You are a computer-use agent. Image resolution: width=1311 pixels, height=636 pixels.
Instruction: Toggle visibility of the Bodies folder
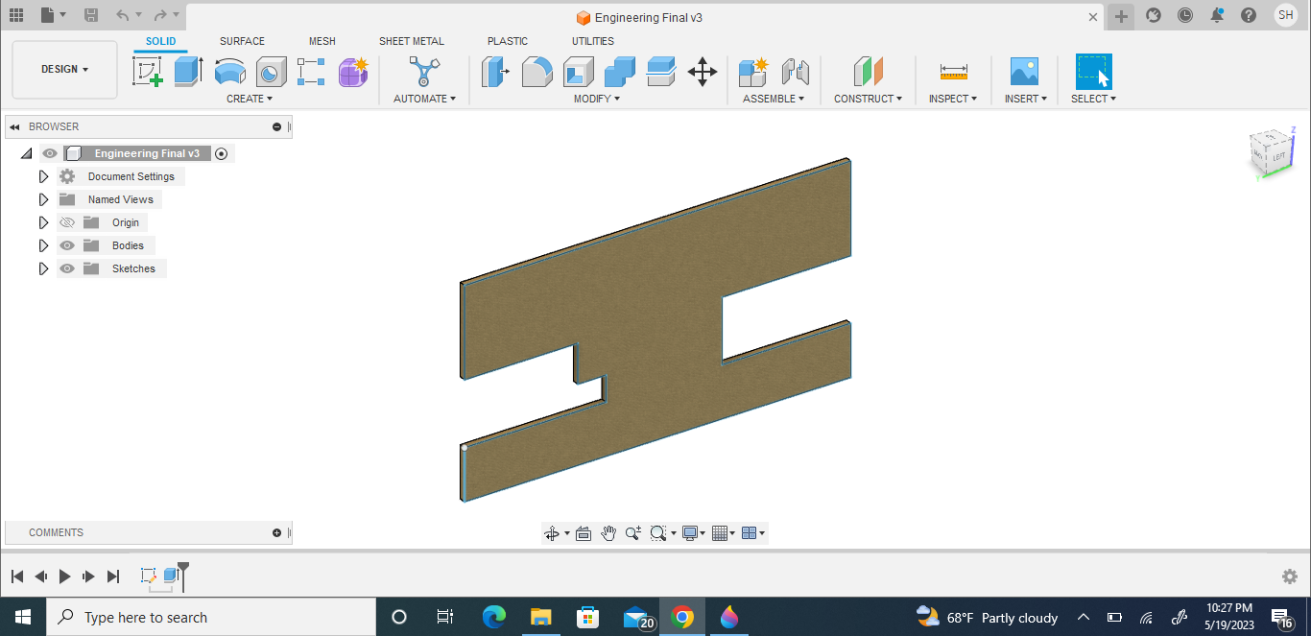tap(66, 245)
